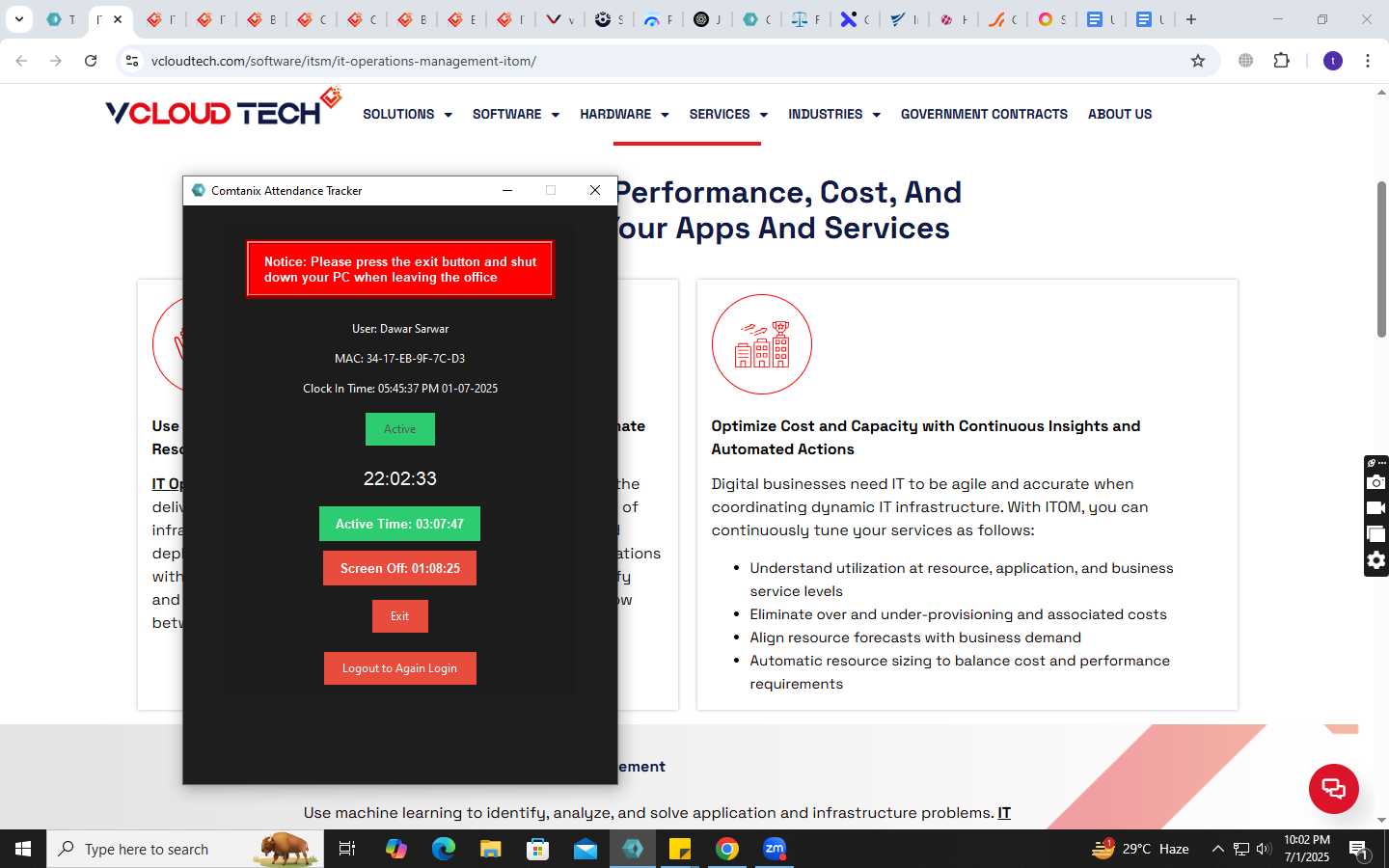Start recording with the video camera icon

pyautogui.click(x=1375, y=508)
